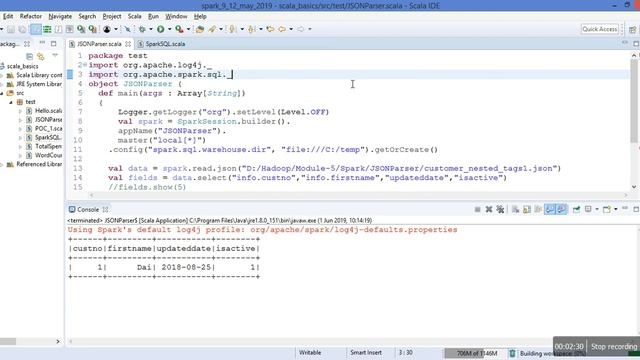This screenshot has width=640, height=360.
Task: Open the Debug button dropdown arrow
Action: pyautogui.click(x=151, y=29)
